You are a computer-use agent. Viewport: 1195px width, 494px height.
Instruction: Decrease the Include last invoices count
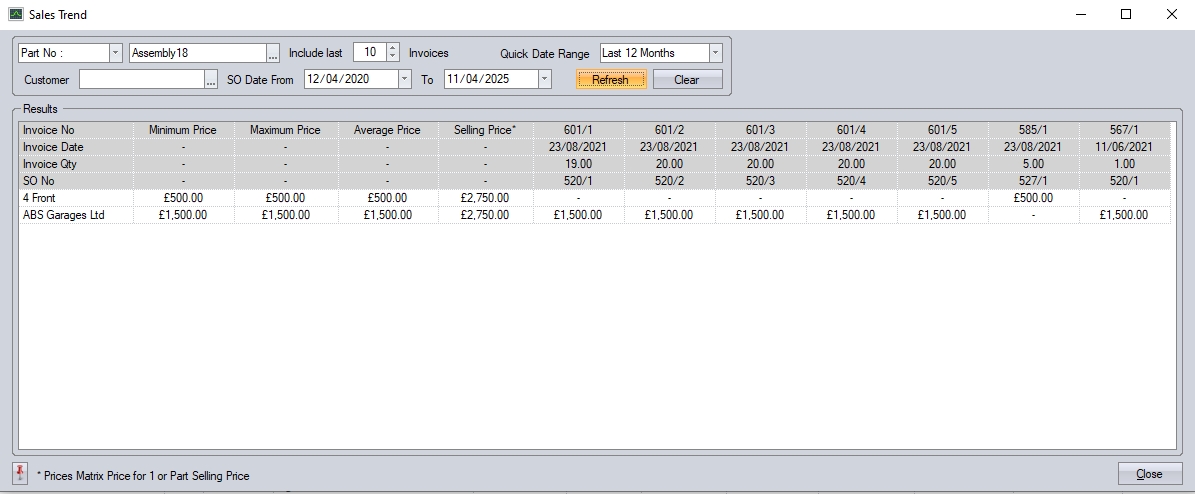tap(392, 58)
